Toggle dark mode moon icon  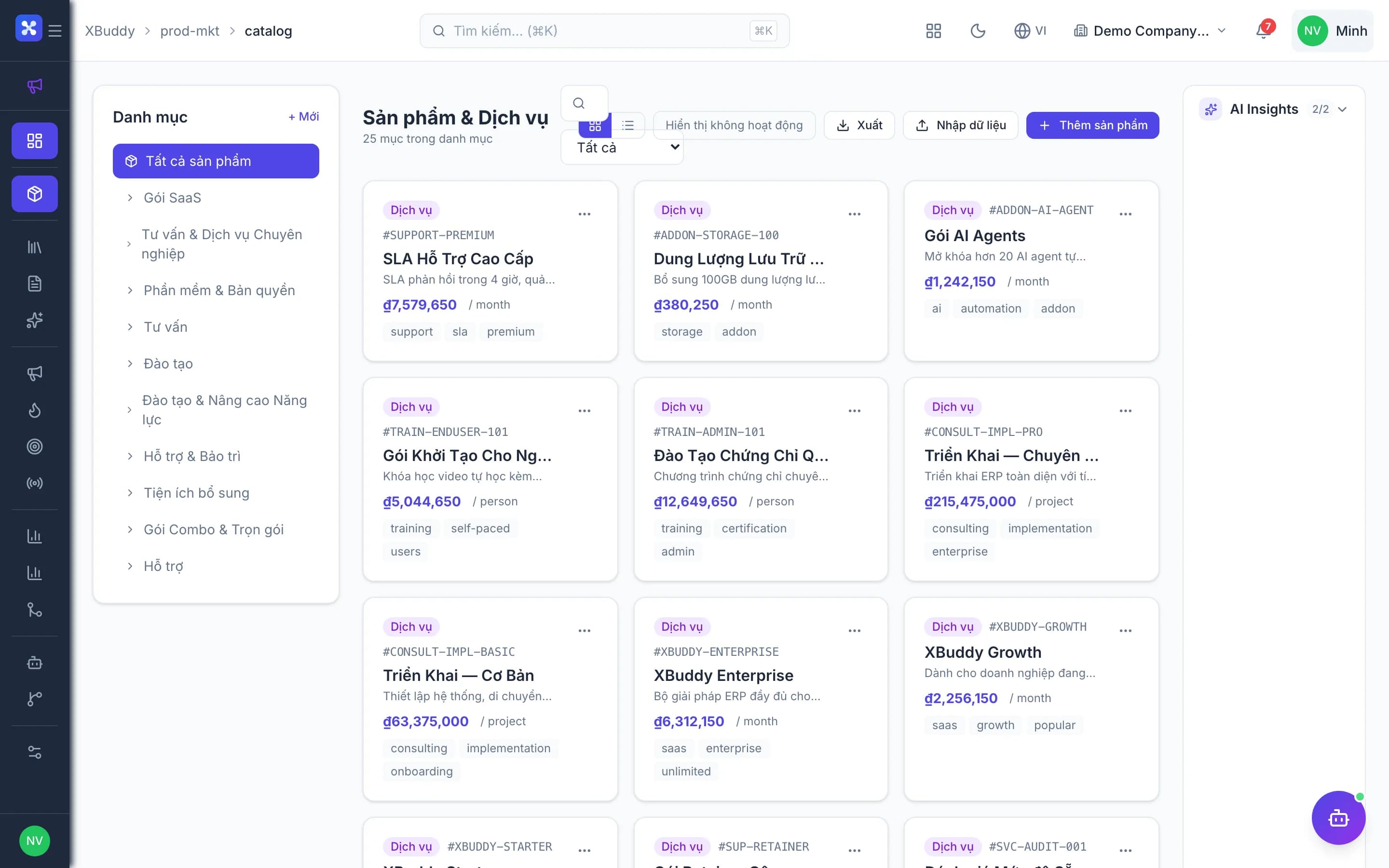click(978, 31)
